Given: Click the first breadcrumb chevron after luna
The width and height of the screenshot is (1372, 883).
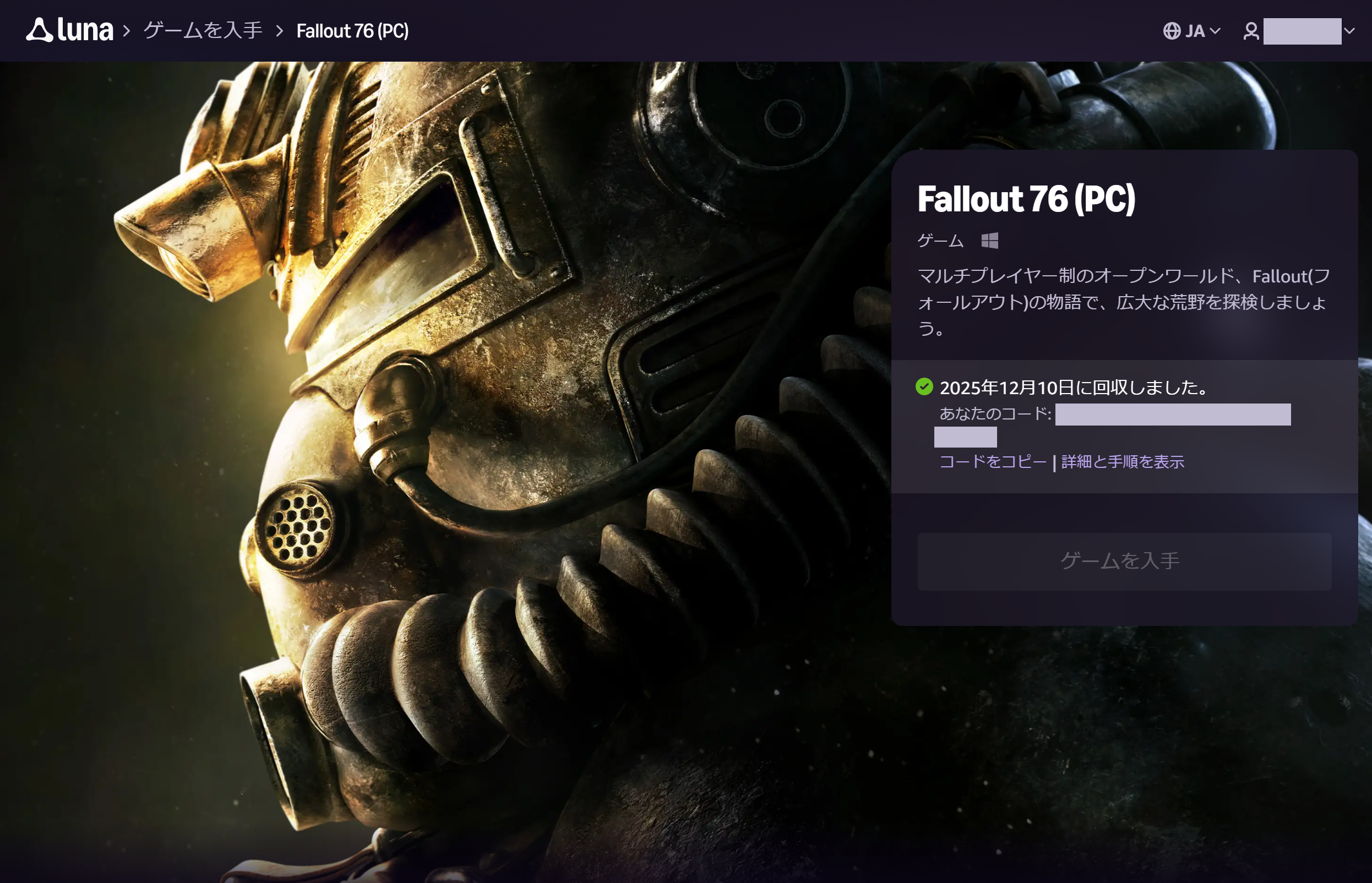Looking at the screenshot, I should point(127,31).
